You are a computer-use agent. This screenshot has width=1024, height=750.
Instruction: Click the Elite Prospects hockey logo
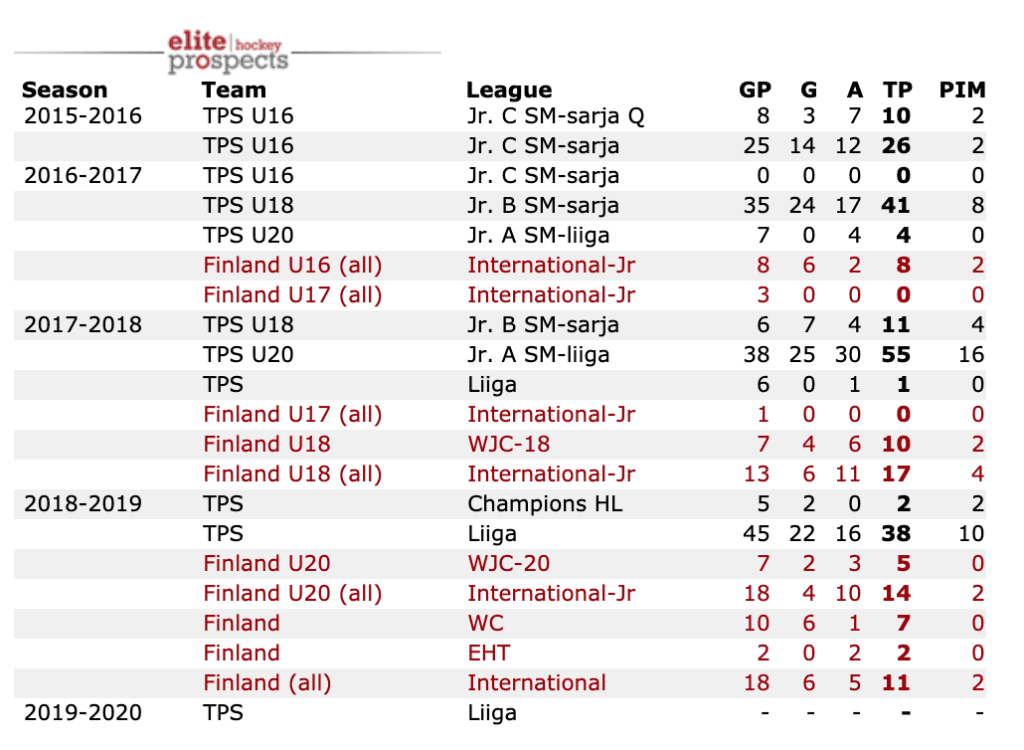point(227,52)
